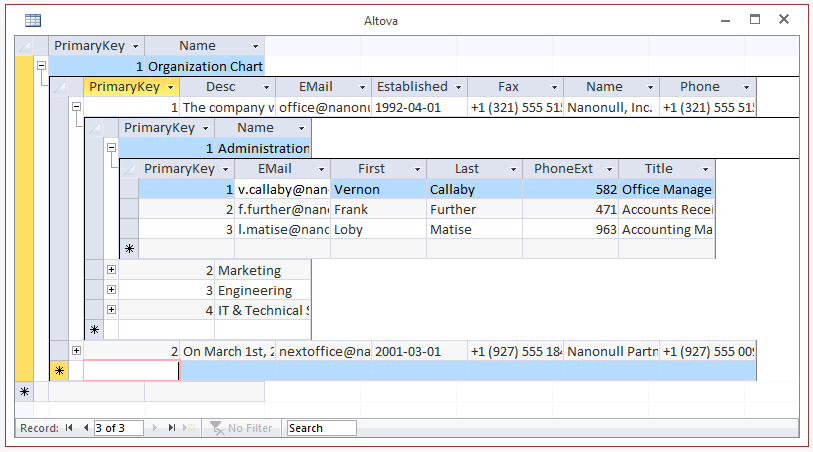
Task: Jump to last record navigation button
Action: pos(172,428)
